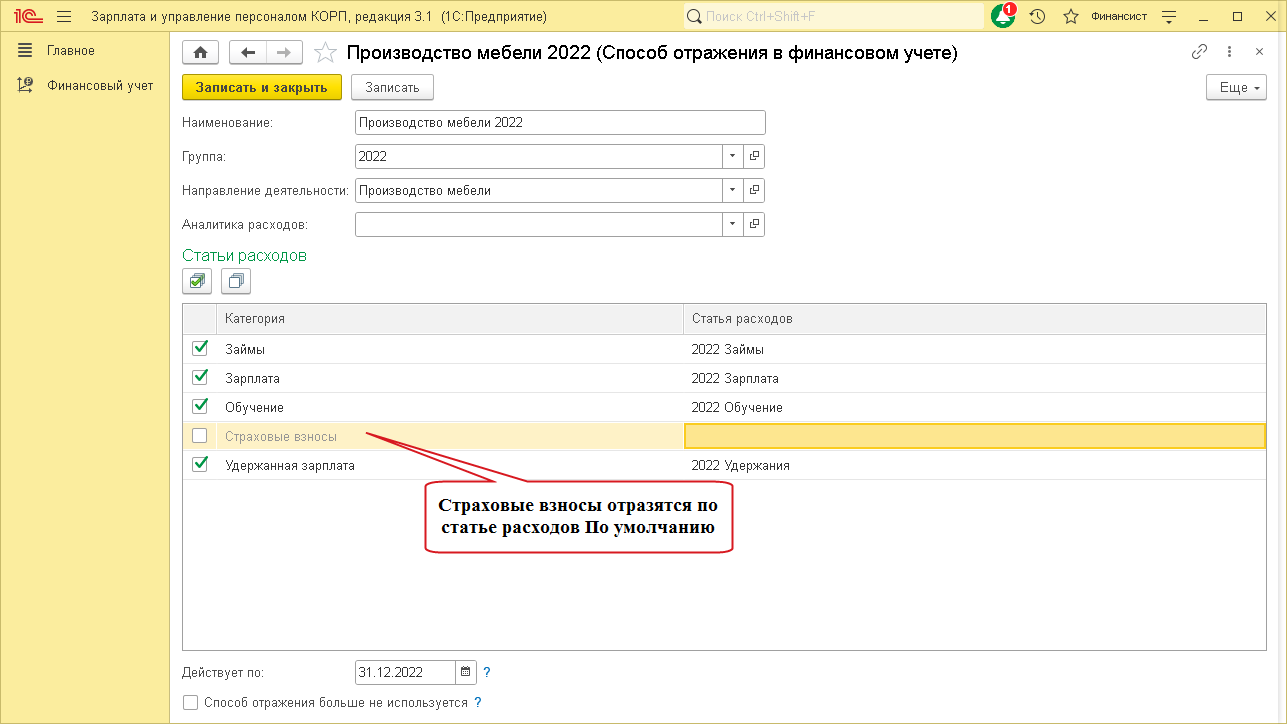Click the Записать button
Screen dimensions: 1287x724
click(392, 88)
